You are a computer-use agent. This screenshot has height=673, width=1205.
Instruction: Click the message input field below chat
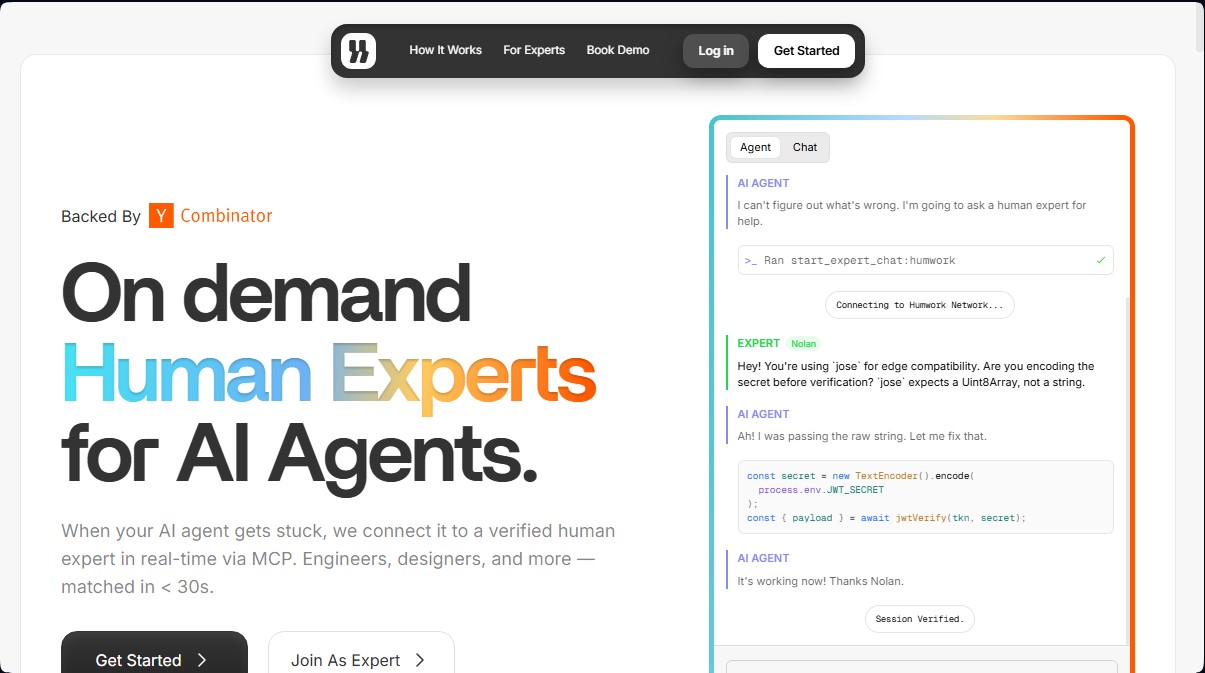921,666
